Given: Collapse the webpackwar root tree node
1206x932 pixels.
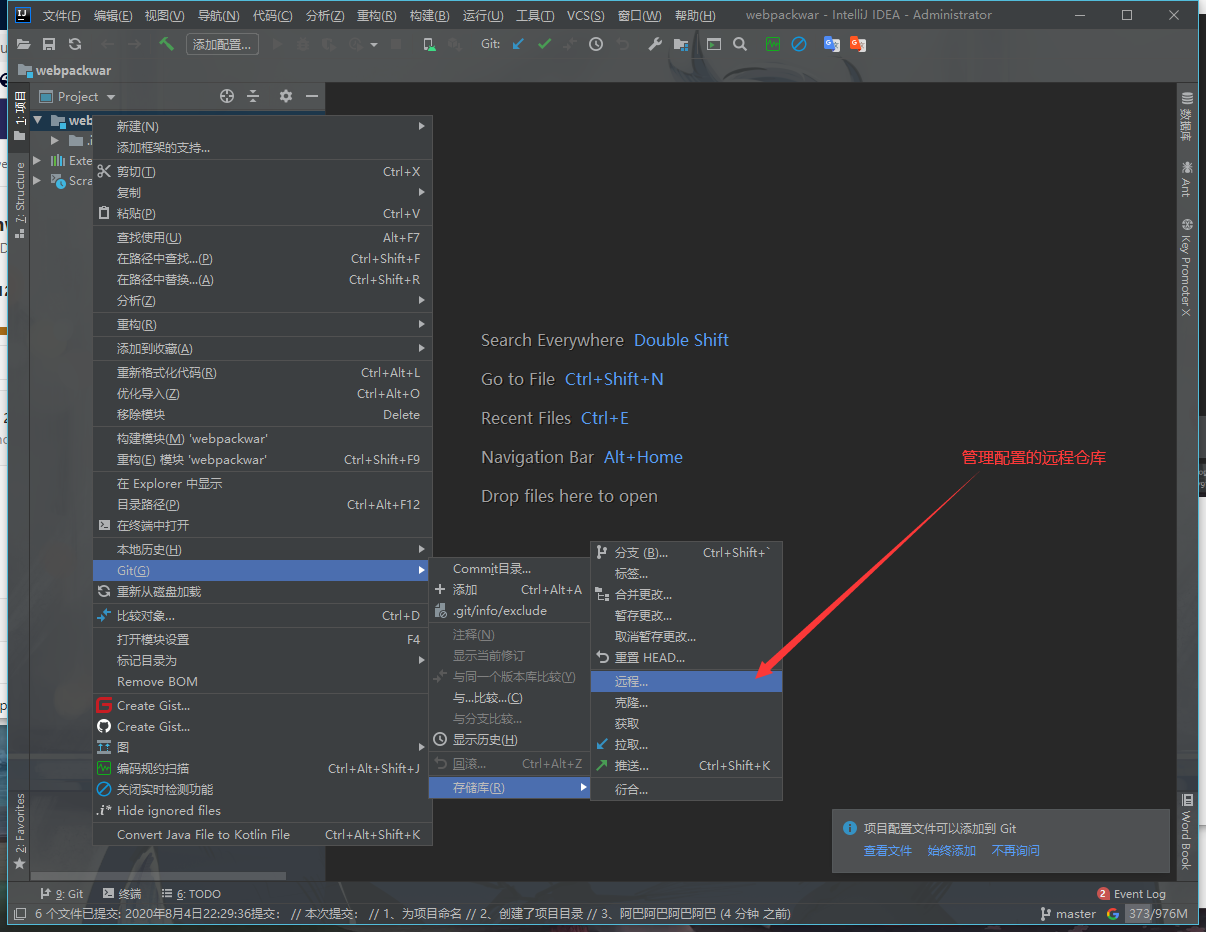Looking at the screenshot, I should point(38,121).
